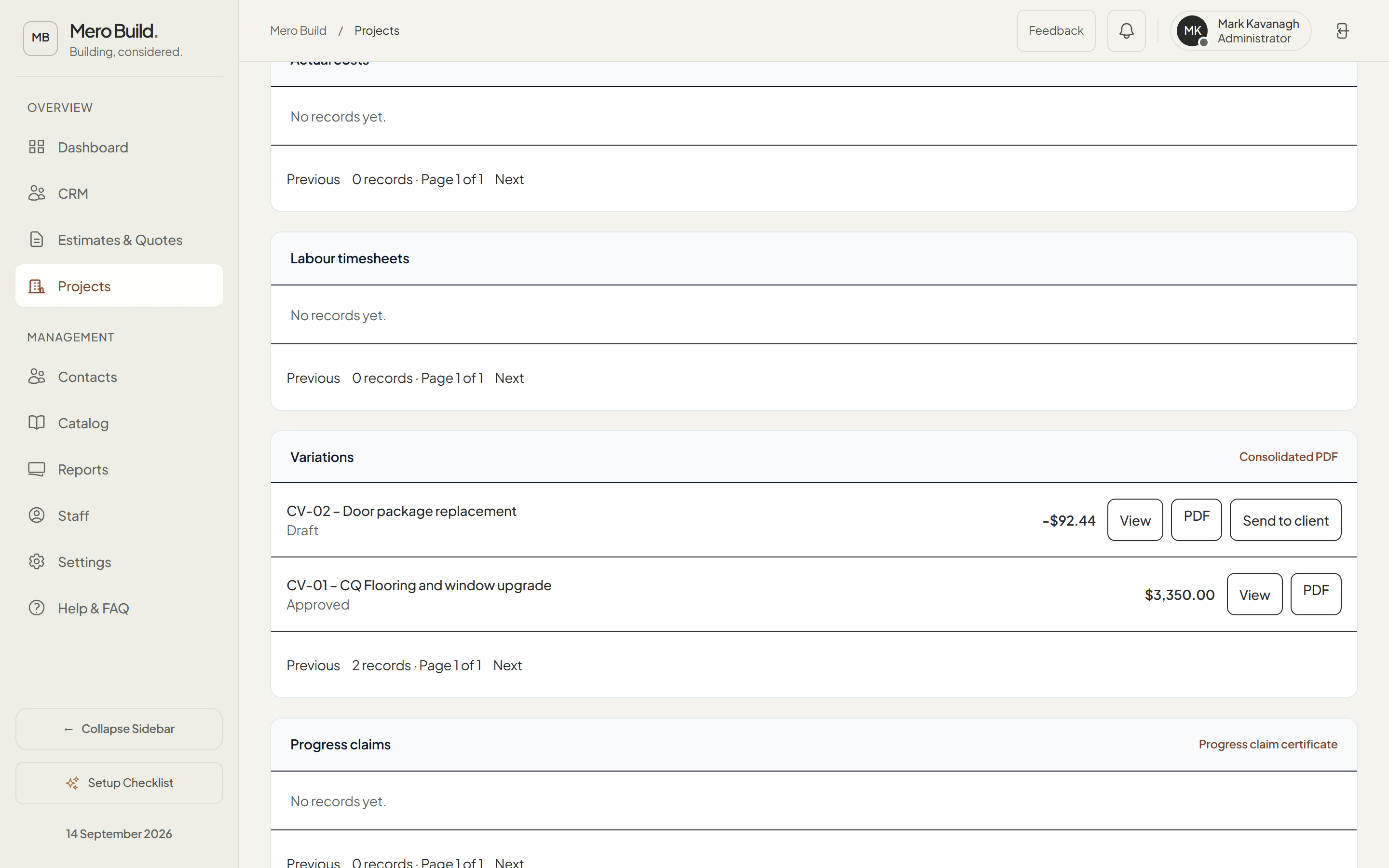View variation CV-01 CQ Flooring upgrade

click(1254, 594)
